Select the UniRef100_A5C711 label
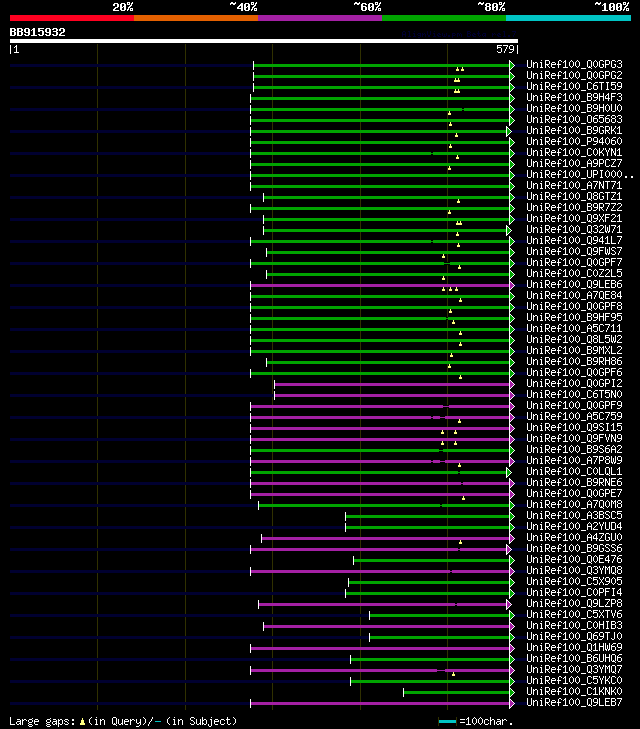 pos(574,329)
